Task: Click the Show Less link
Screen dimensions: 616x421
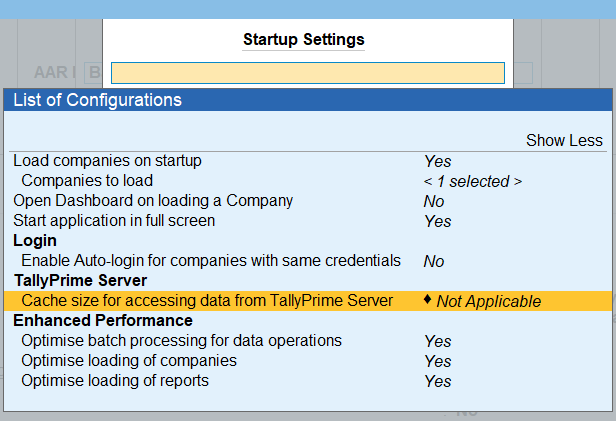Action: [564, 141]
